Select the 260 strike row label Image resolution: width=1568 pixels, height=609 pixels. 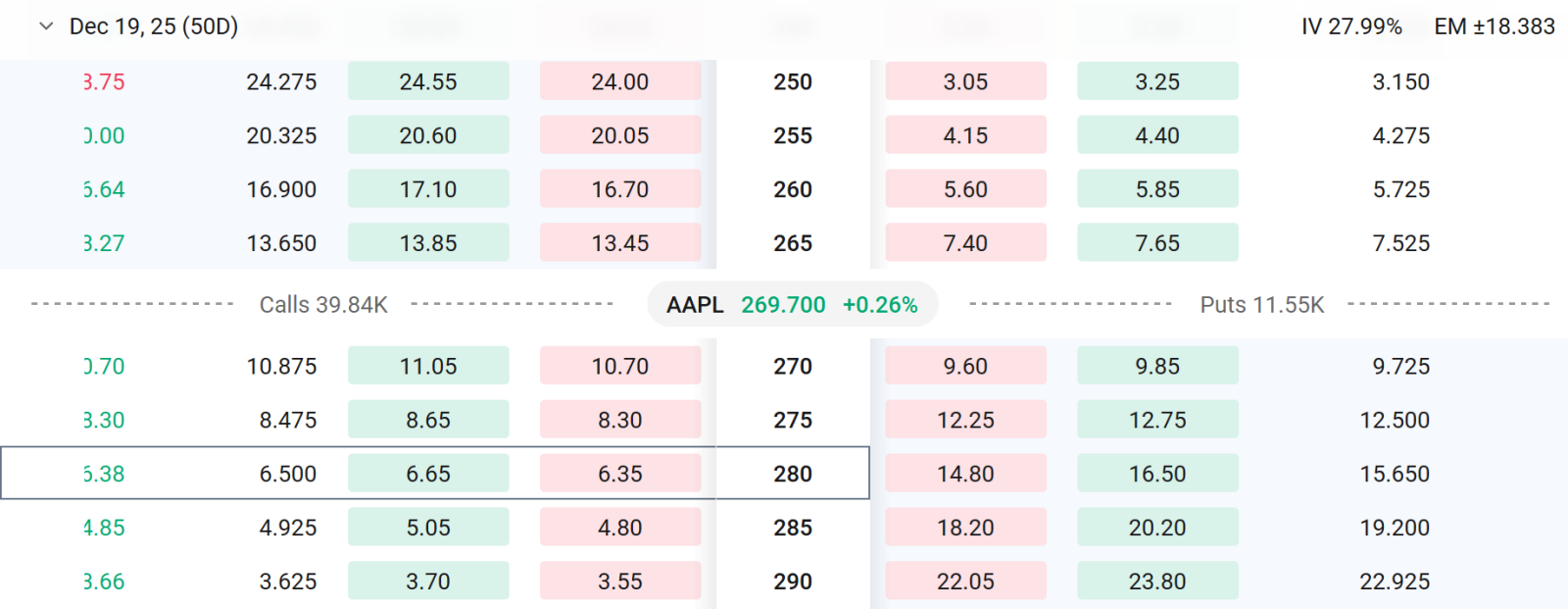pos(793,189)
